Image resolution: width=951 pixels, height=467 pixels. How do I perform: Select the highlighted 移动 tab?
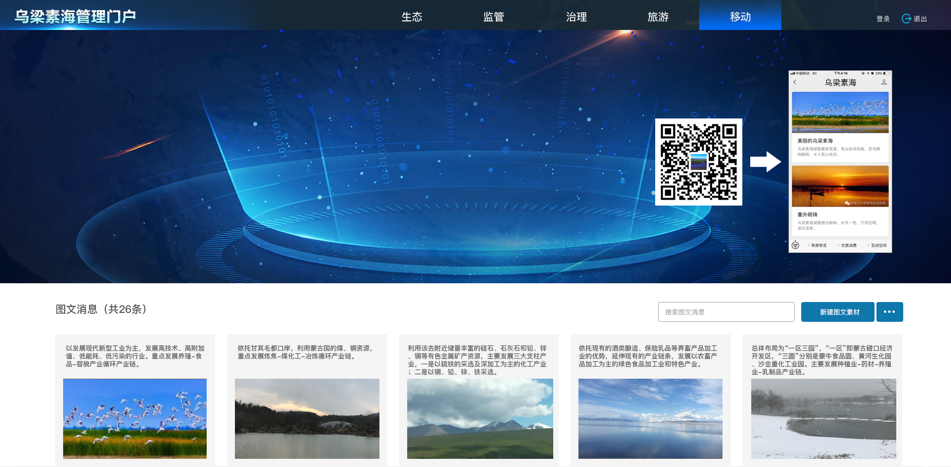pyautogui.click(x=740, y=17)
